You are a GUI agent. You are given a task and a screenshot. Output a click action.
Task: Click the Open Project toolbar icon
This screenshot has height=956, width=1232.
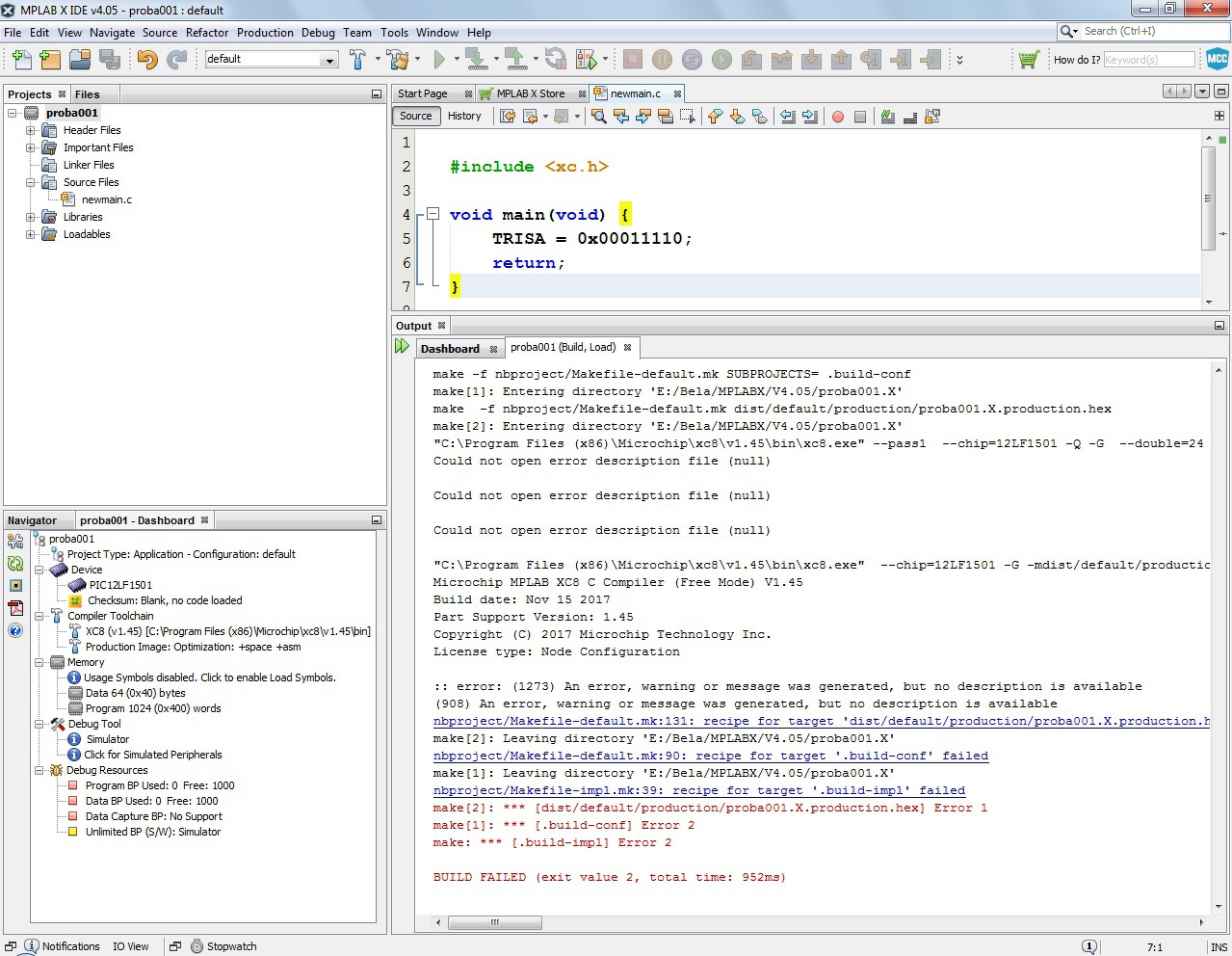80,60
